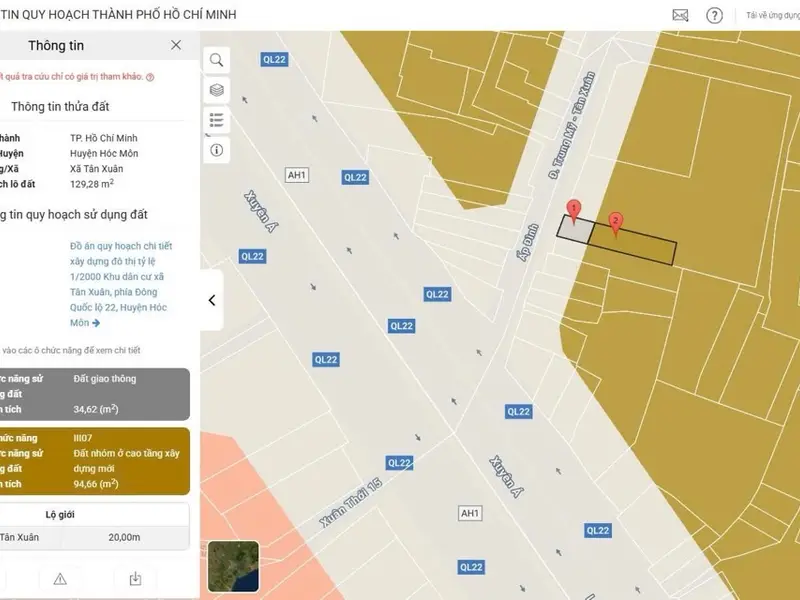Open the map layers panel

pyautogui.click(x=216, y=90)
